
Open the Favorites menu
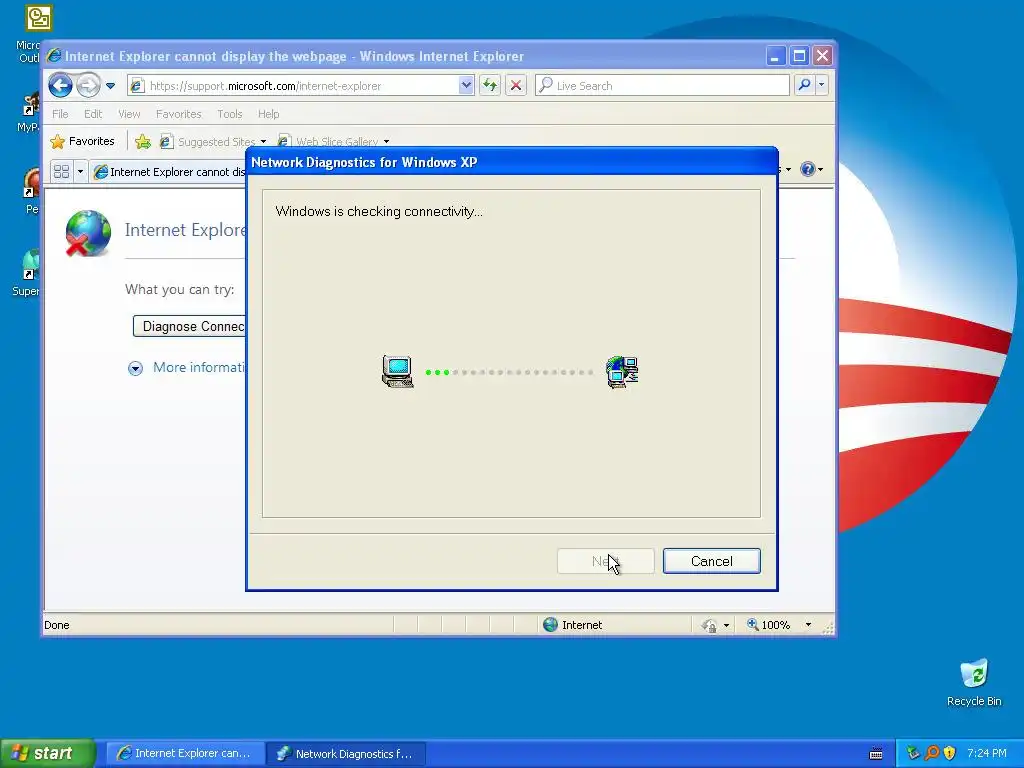[x=178, y=114]
